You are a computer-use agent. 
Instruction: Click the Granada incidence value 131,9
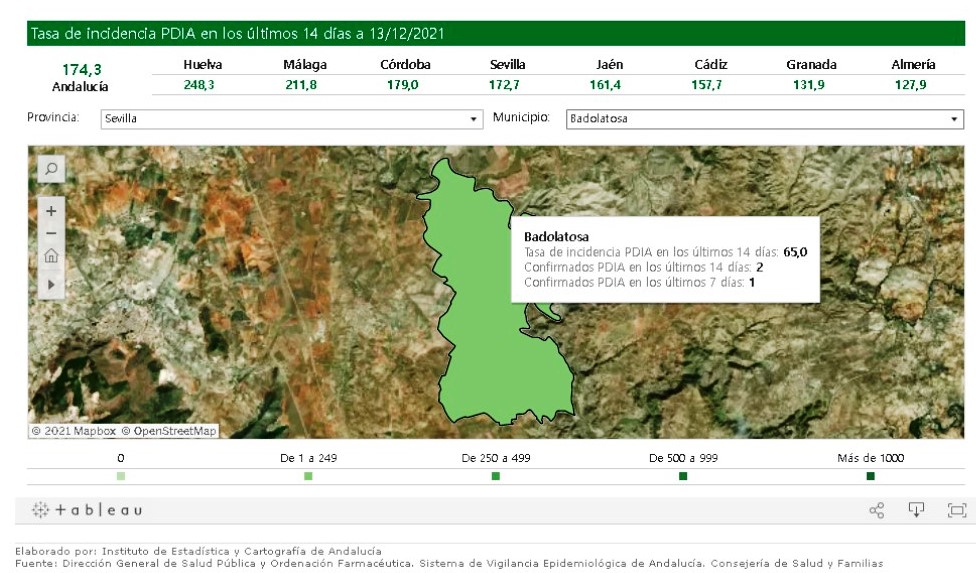click(808, 85)
